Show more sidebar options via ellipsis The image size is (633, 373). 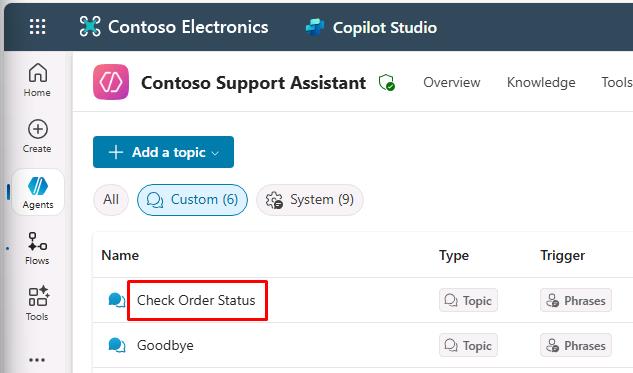click(37, 360)
